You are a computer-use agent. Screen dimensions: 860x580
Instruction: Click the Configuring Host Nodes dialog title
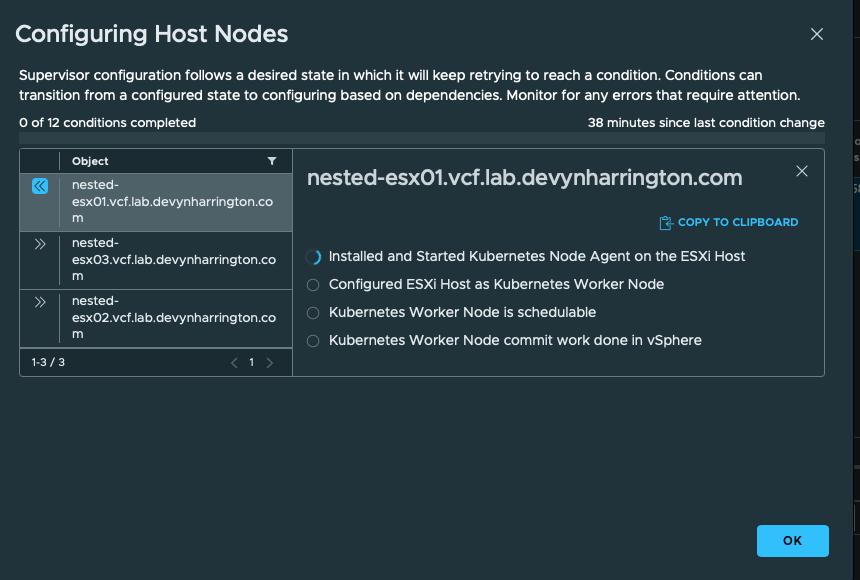coord(151,34)
